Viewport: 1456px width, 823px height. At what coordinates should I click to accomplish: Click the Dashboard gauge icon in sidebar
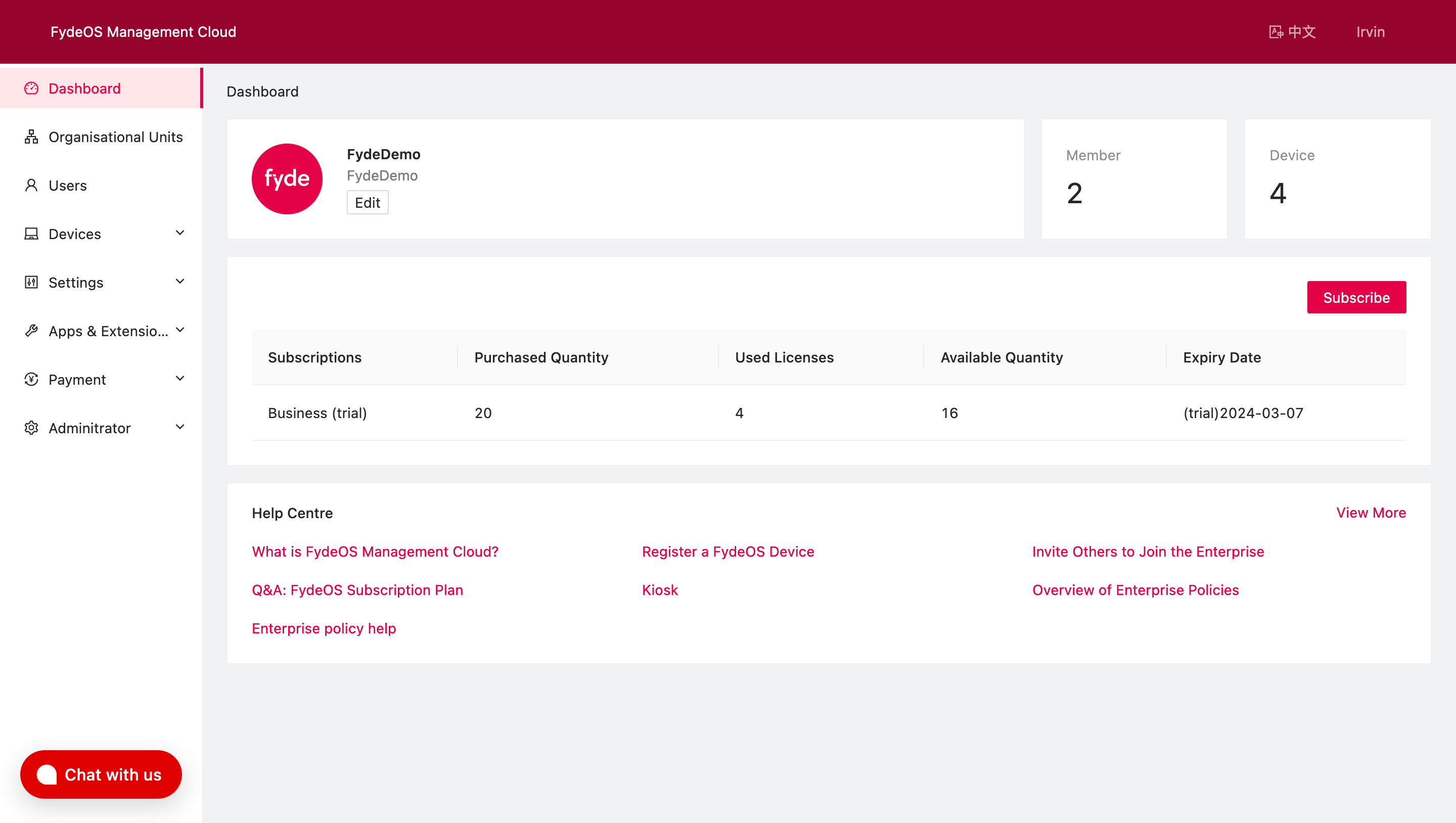tap(31, 88)
